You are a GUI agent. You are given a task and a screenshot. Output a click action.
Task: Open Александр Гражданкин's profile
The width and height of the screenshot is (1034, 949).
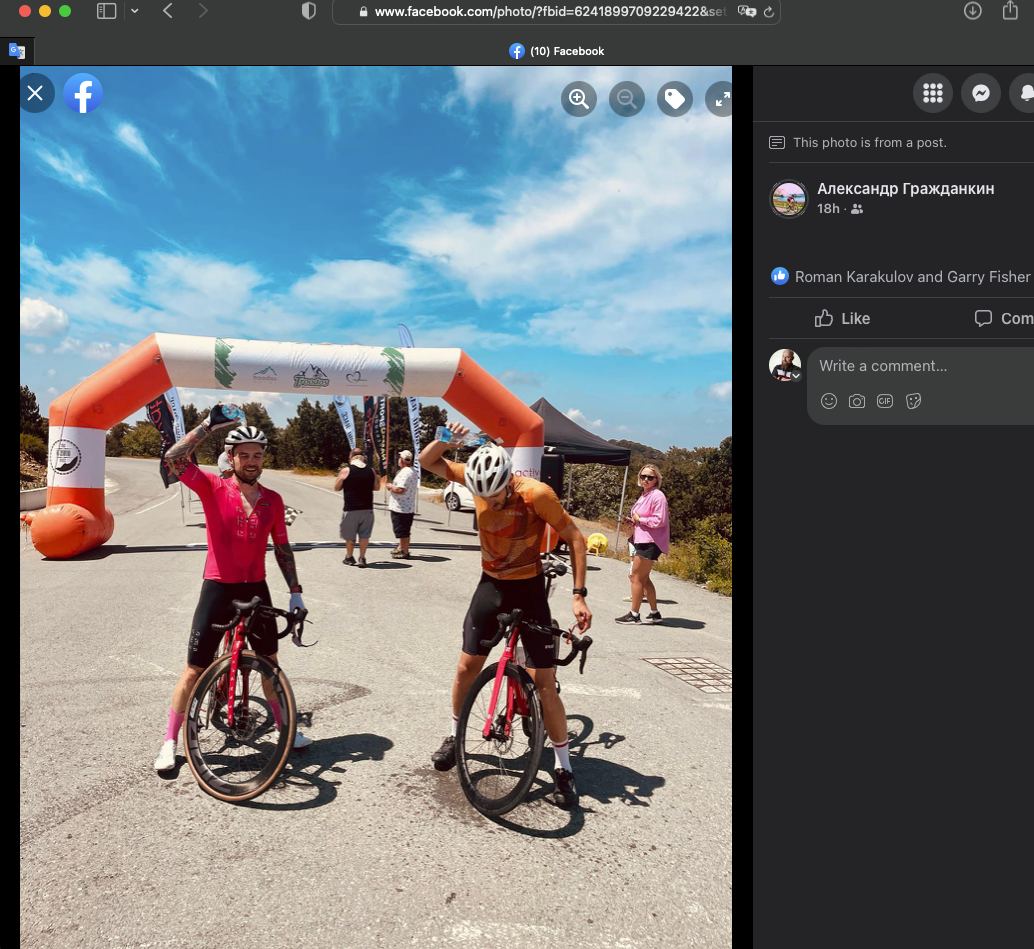(905, 188)
